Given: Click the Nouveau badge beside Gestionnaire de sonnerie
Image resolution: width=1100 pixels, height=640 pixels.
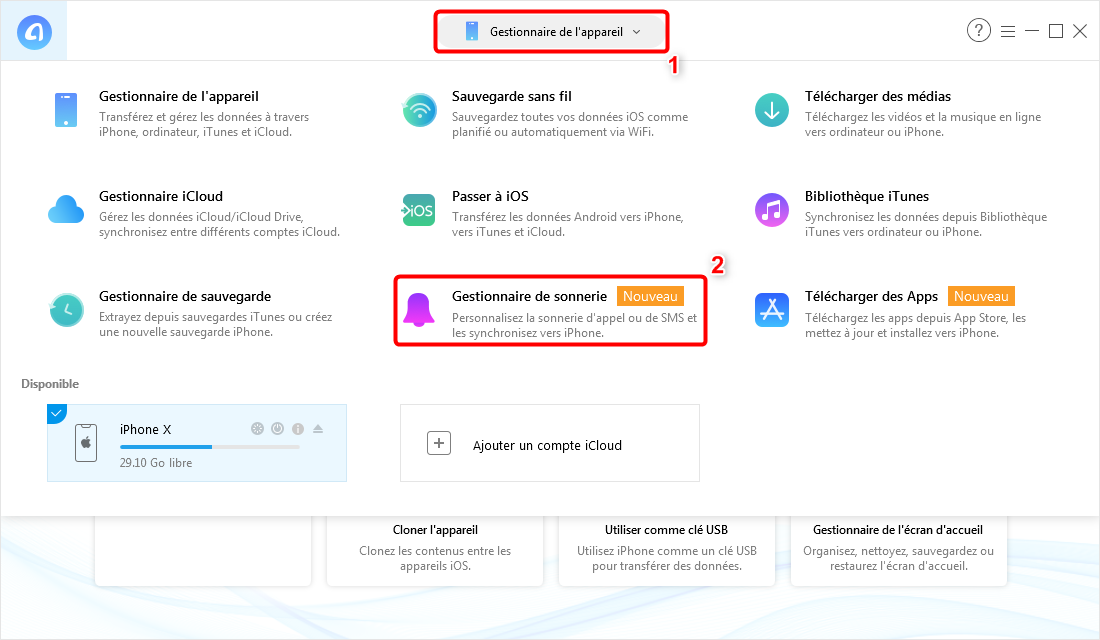Looking at the screenshot, I should click(x=650, y=296).
